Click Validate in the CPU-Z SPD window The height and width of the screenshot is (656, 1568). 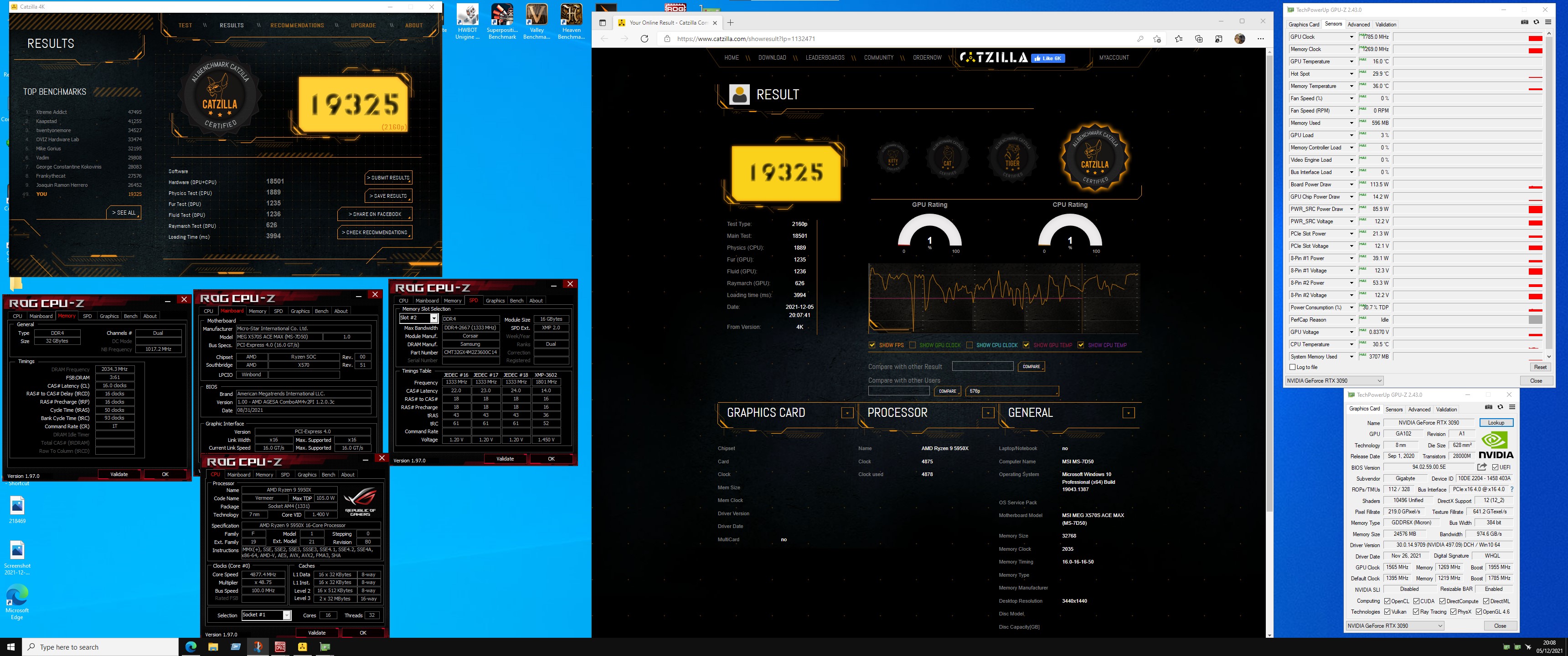point(505,459)
